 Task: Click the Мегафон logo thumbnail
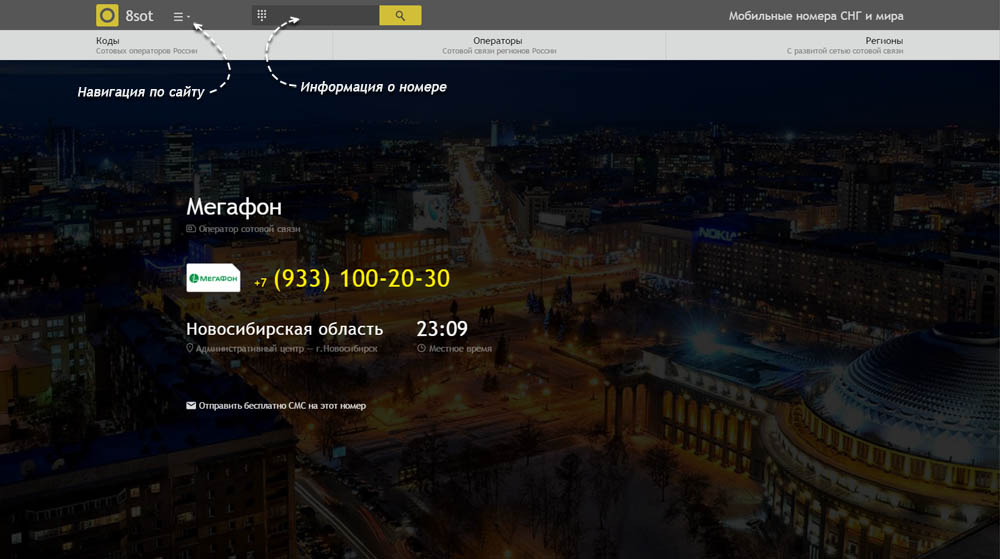point(213,278)
